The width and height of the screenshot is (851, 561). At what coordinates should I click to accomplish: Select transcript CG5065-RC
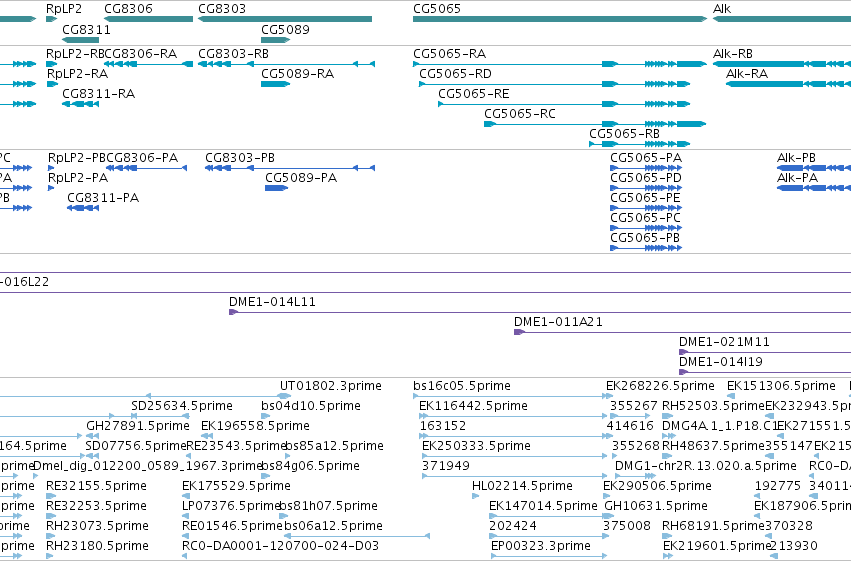[595, 124]
